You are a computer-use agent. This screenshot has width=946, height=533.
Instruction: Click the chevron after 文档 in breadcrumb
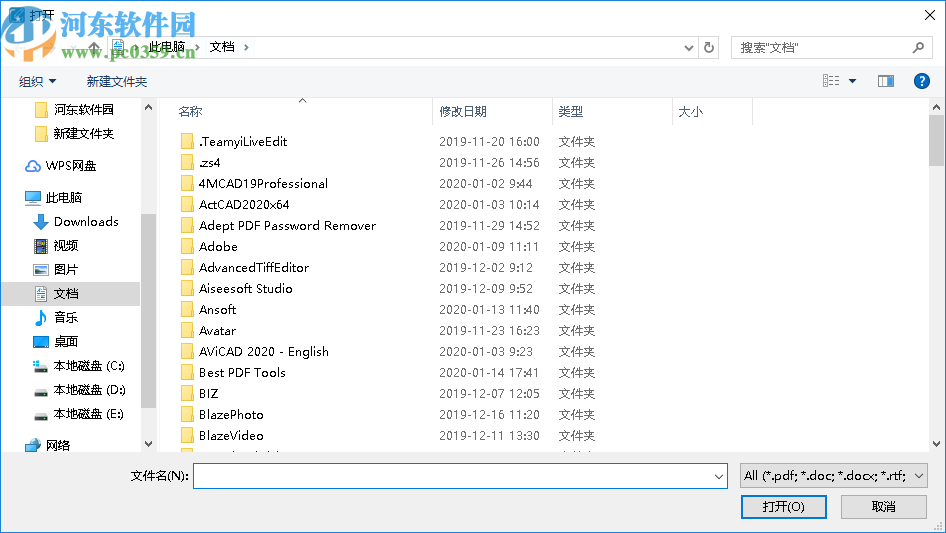[x=246, y=47]
